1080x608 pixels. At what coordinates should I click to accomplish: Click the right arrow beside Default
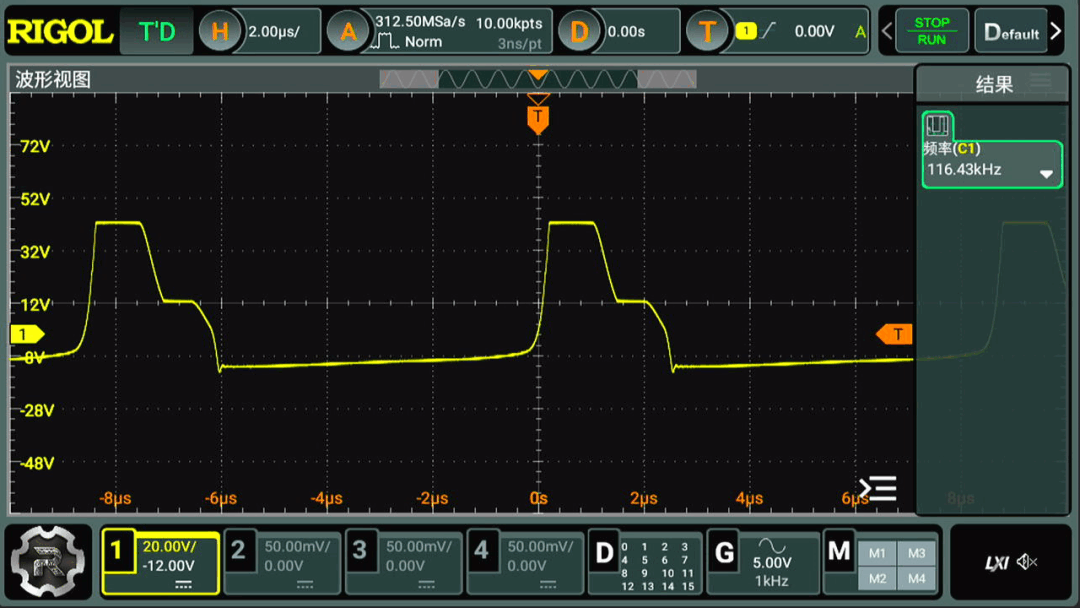pyautogui.click(x=1056, y=31)
